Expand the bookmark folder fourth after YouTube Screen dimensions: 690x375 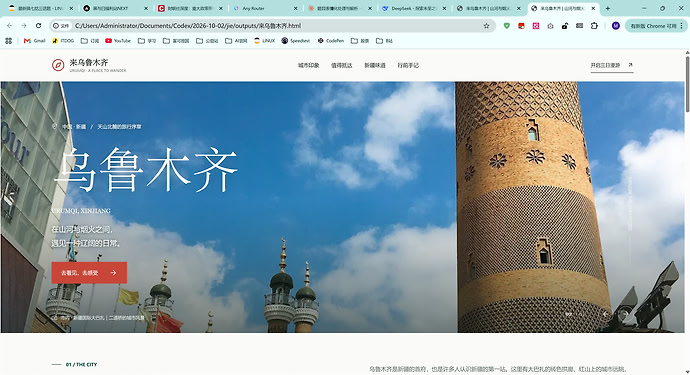(236, 40)
